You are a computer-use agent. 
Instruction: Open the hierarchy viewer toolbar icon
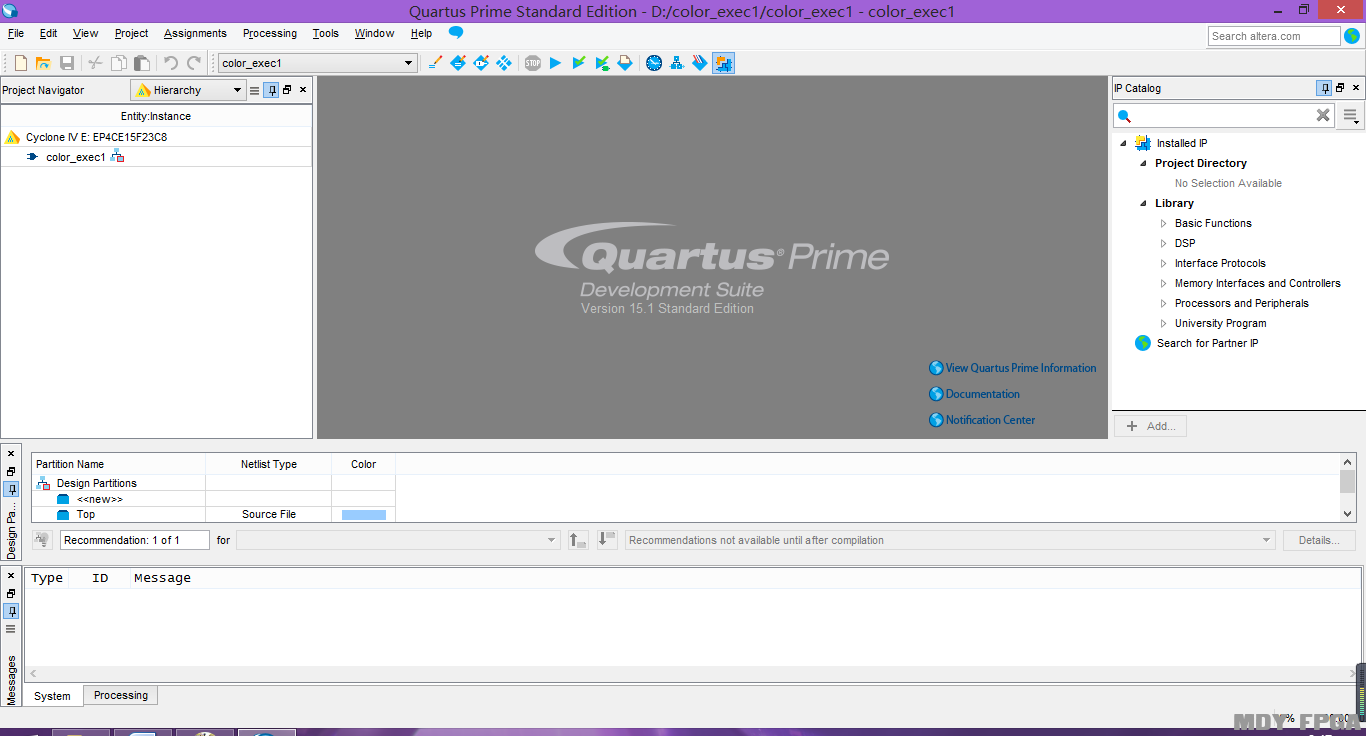pyautogui.click(x=677, y=63)
